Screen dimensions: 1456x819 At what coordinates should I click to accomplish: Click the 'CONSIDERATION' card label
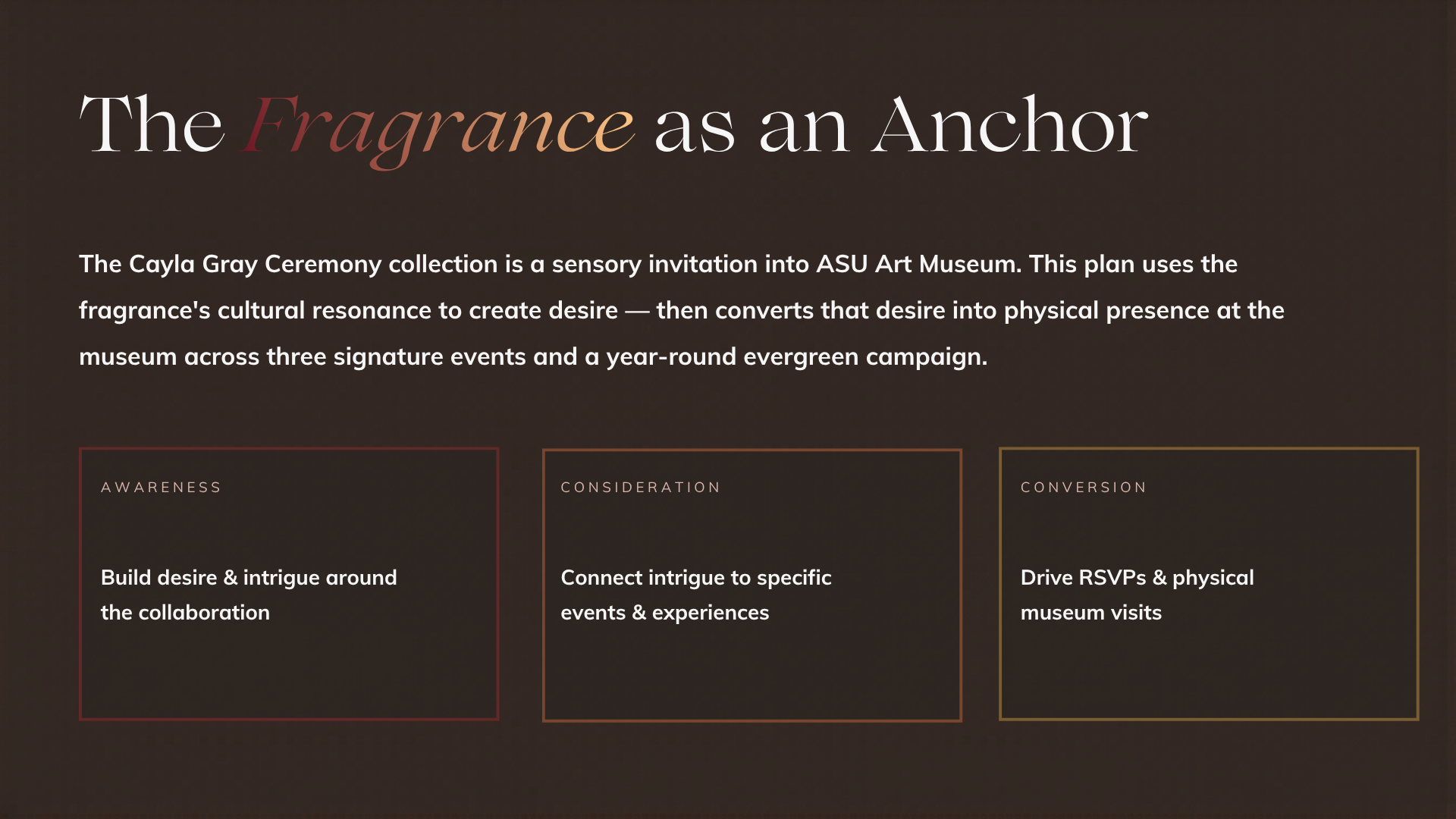(641, 488)
